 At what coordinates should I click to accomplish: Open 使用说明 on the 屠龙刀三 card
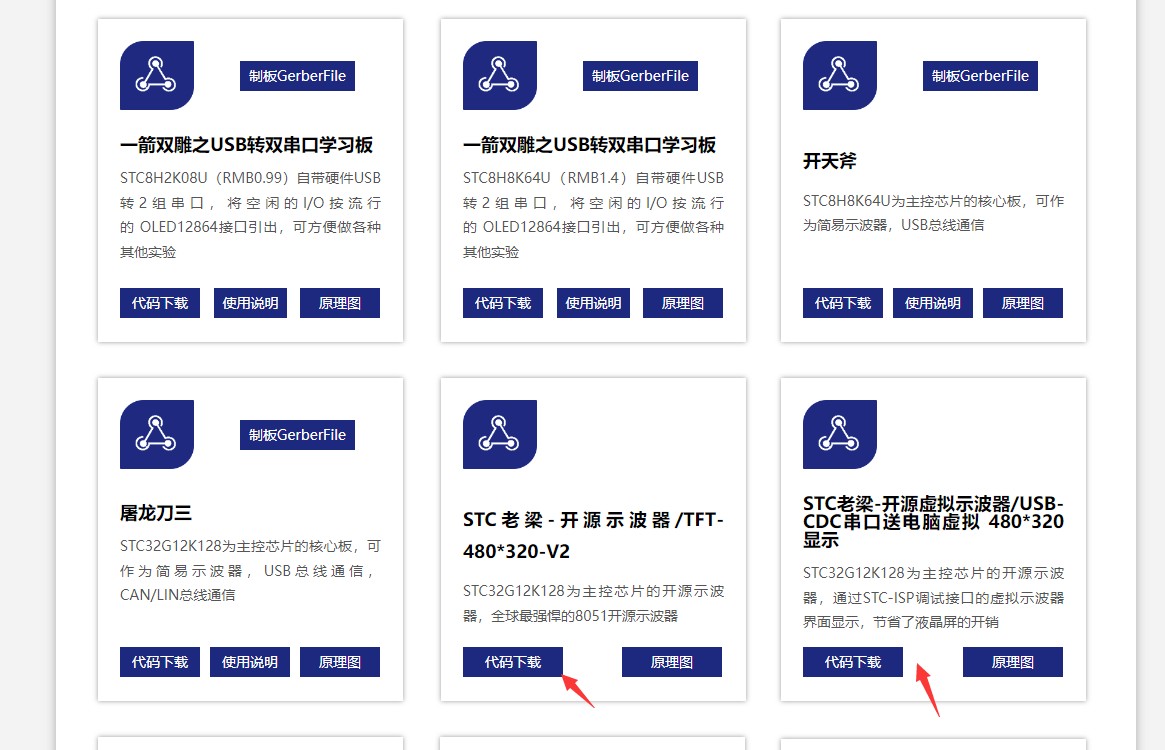tap(250, 662)
